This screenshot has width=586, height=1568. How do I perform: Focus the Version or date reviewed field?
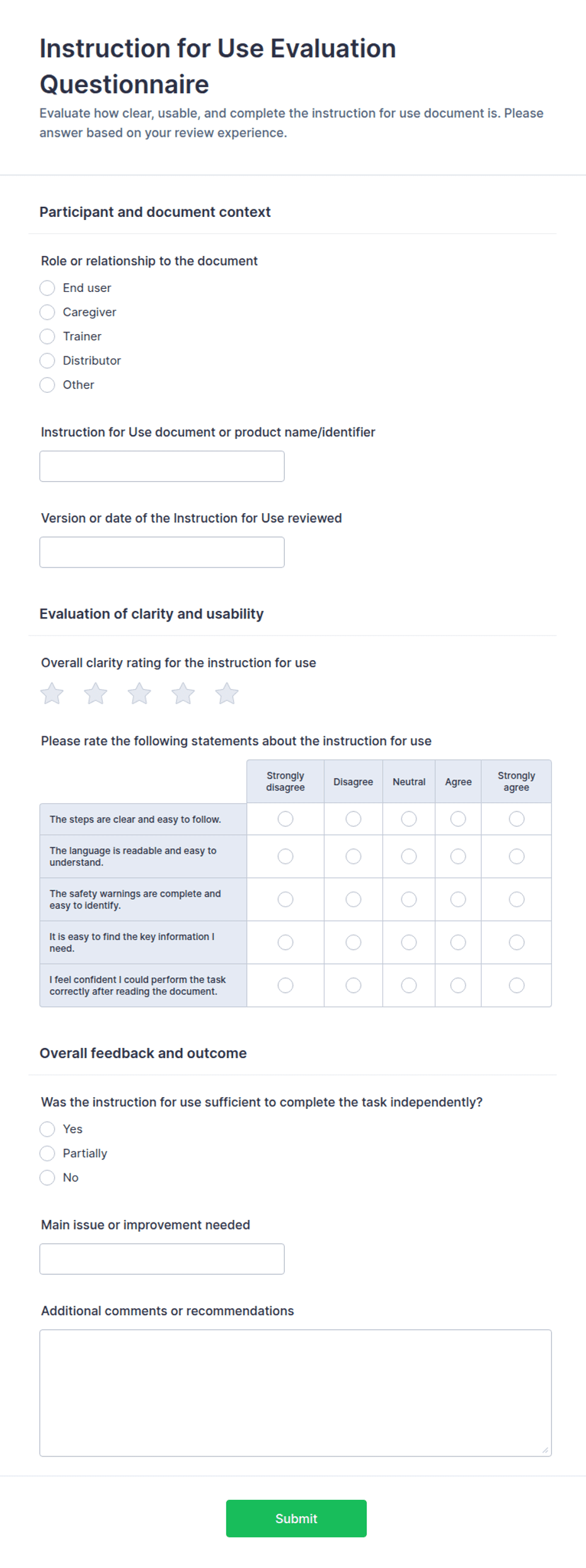[162, 552]
